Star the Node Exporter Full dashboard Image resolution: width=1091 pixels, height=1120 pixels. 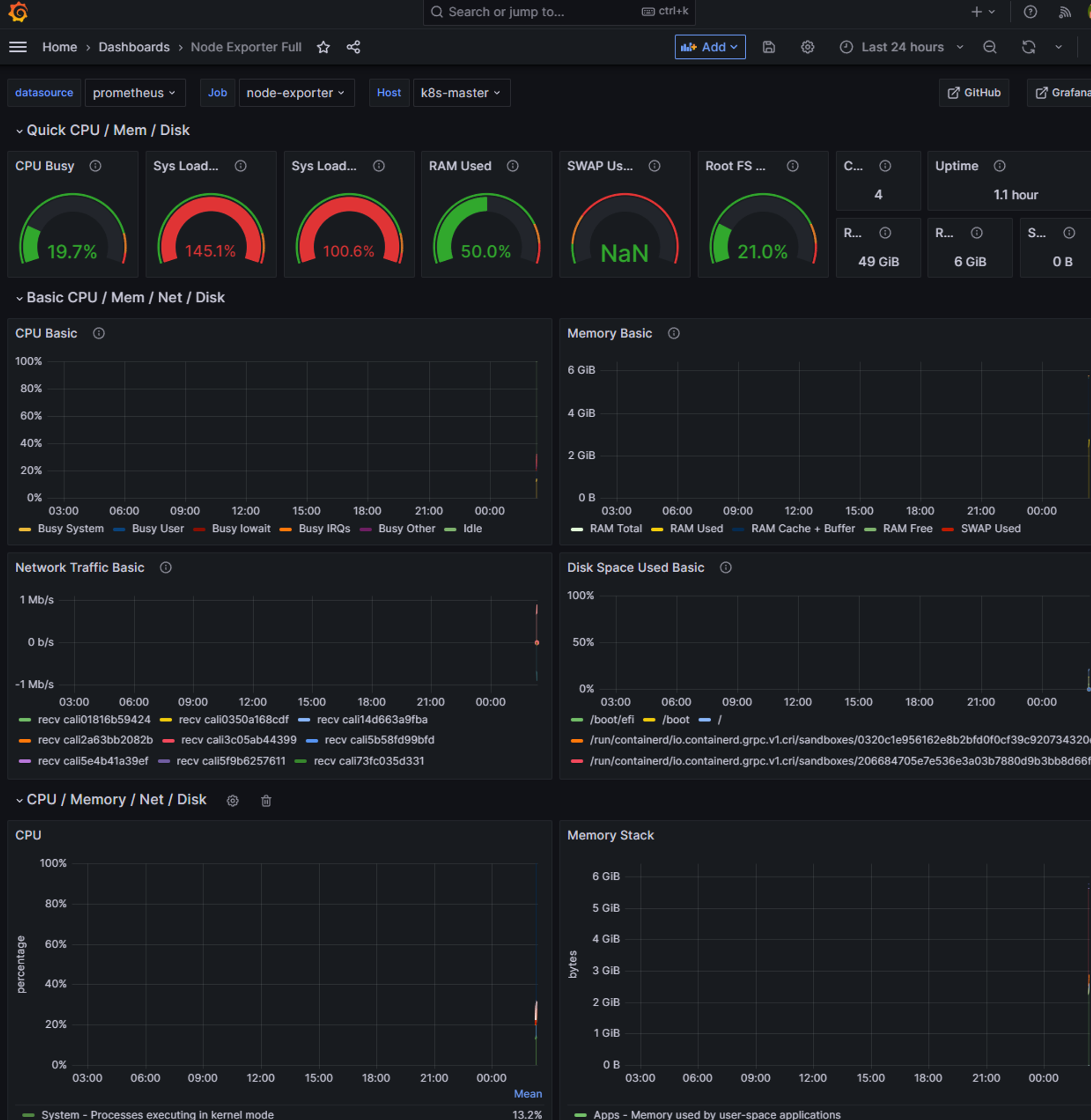coord(323,47)
